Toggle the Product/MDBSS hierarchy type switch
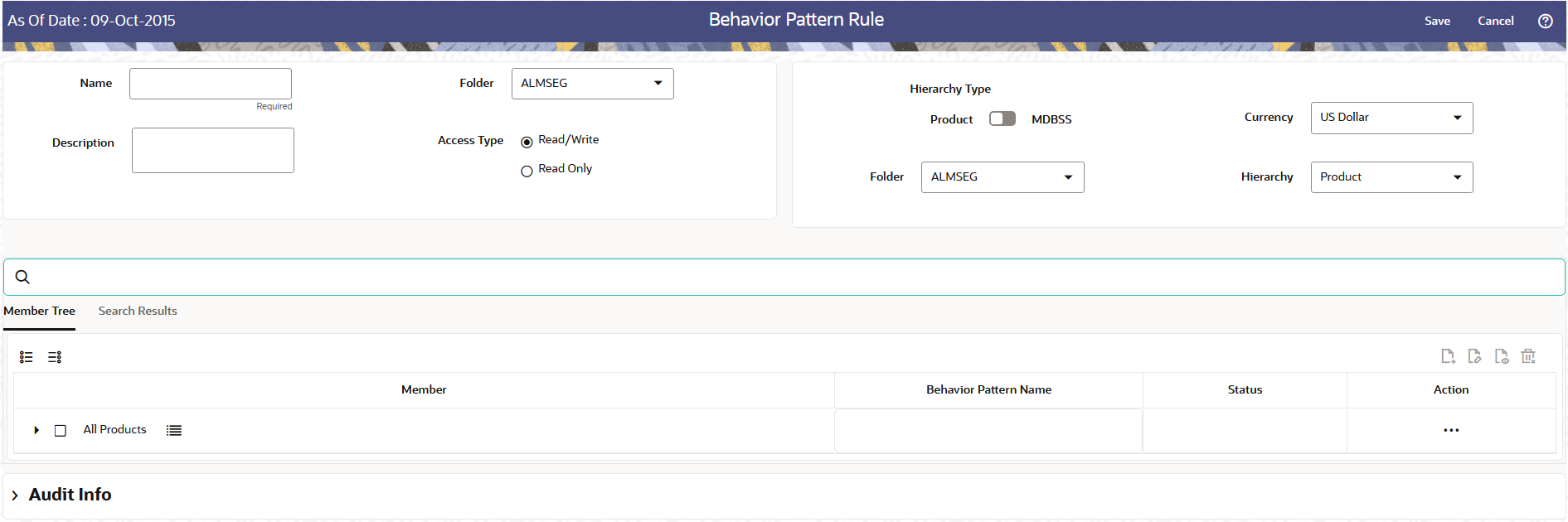Viewport: 1568px width, 522px height. (1002, 118)
